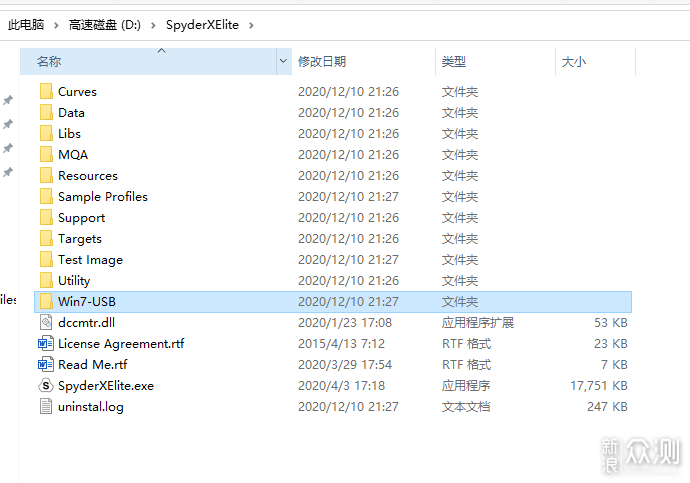
Task: Go to 此电脑 in the breadcrumb
Action: 26,25
